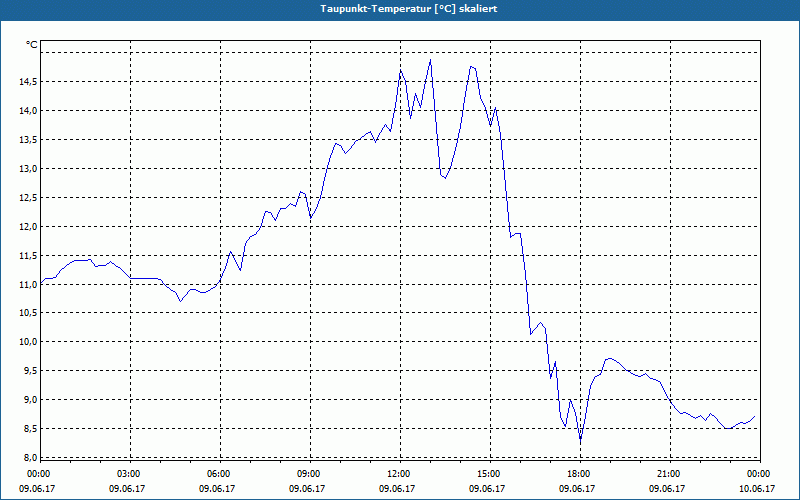Click the 09:00 time label
Image resolution: width=800 pixels, height=500 pixels.
tap(310, 474)
